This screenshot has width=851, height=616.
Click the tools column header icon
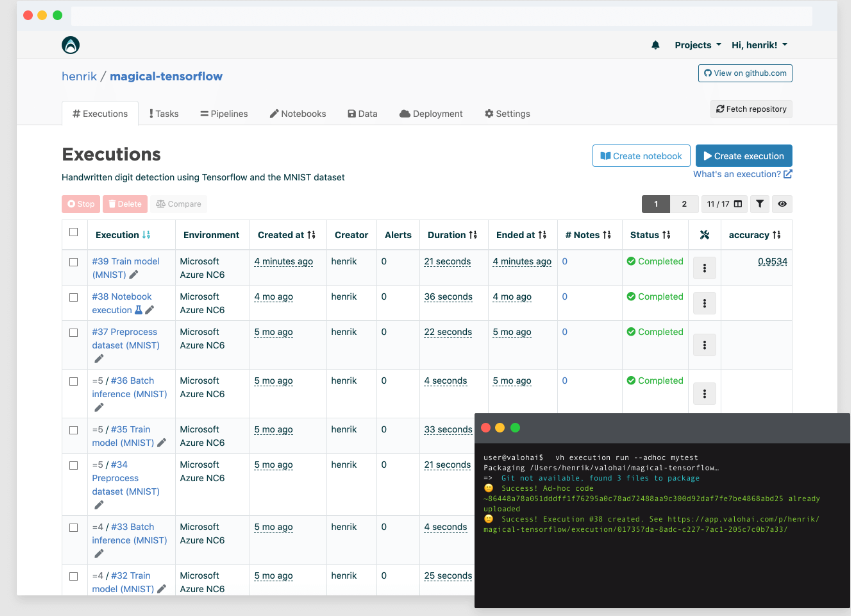click(x=704, y=235)
